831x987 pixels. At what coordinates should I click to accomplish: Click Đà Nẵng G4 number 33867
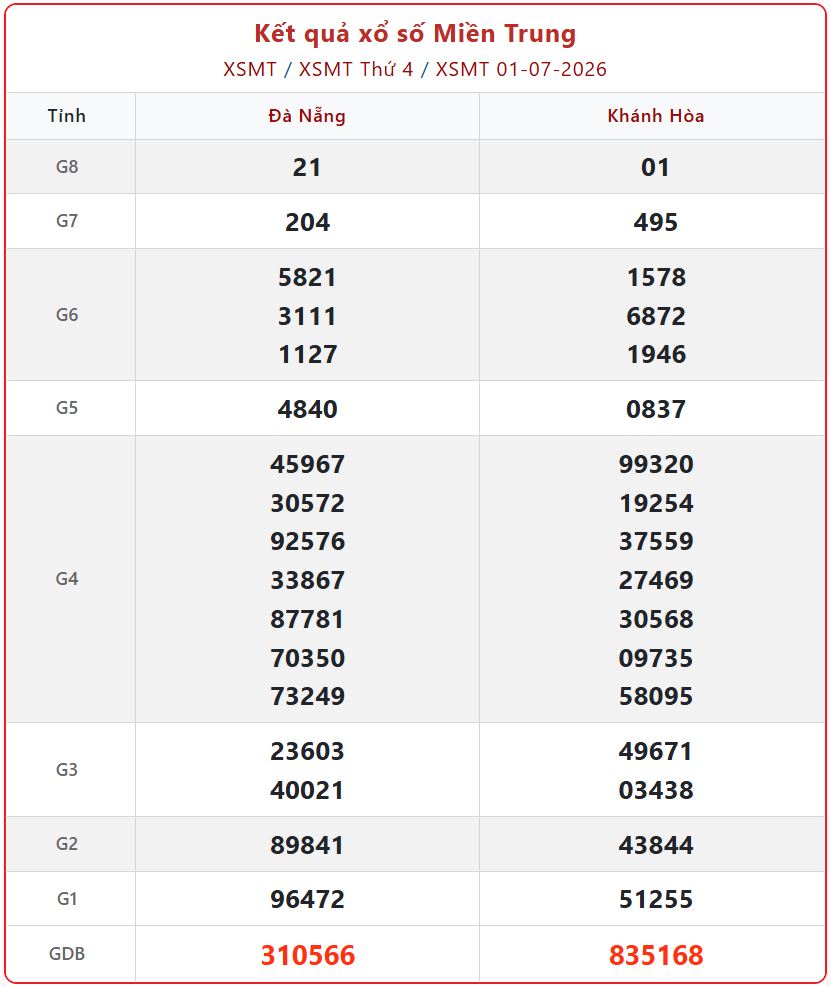[x=307, y=580]
